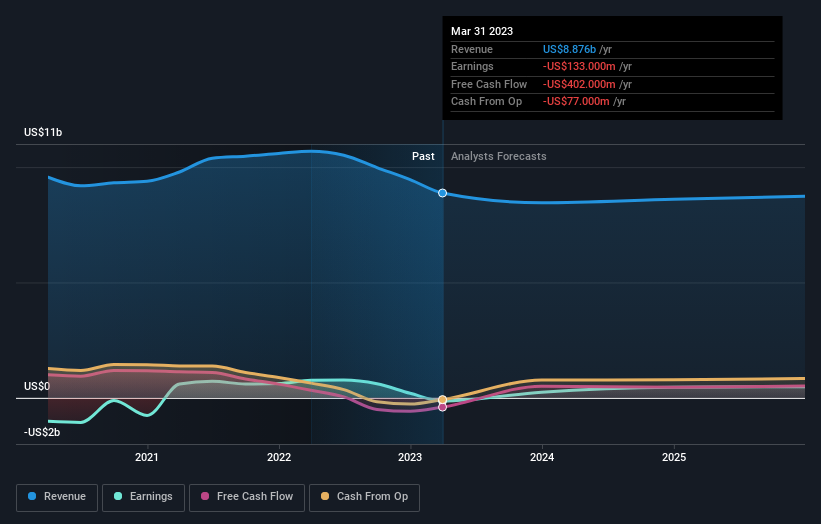The height and width of the screenshot is (524, 821).
Task: Select the 2024 x-axis label
Action: click(x=542, y=457)
